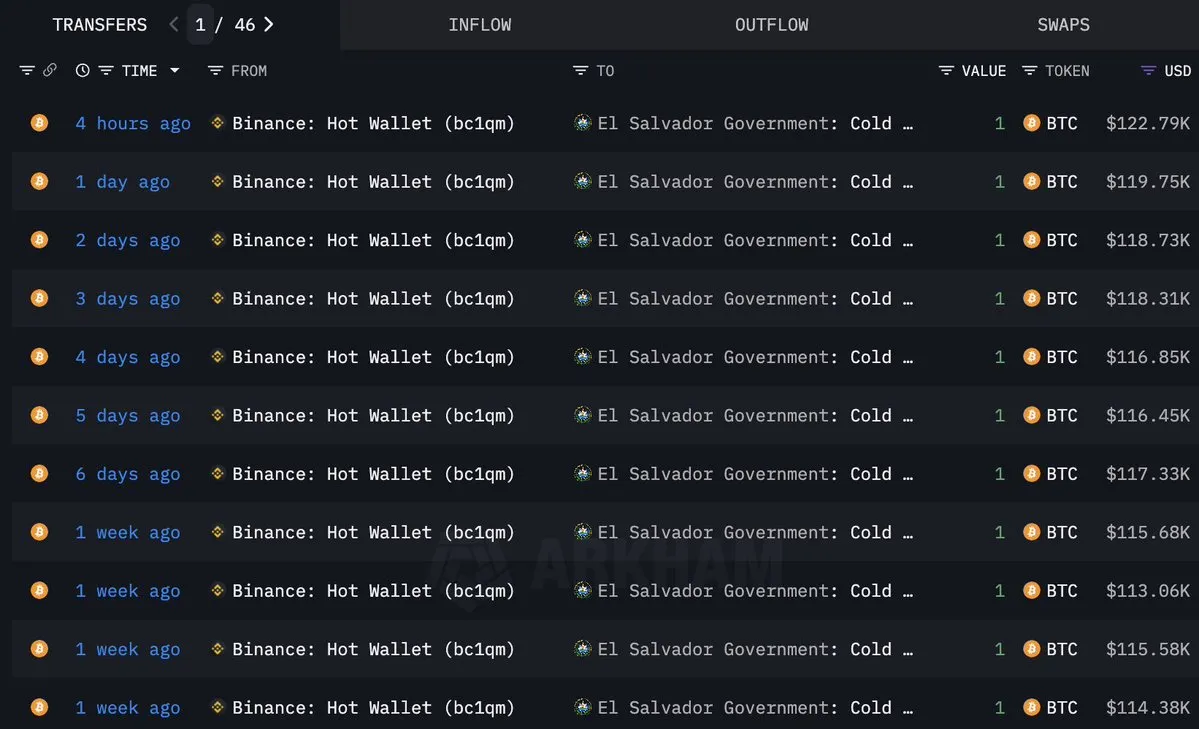Image resolution: width=1199 pixels, height=729 pixels.
Task: Open the filter icon beside the link icon
Action: pos(27,70)
